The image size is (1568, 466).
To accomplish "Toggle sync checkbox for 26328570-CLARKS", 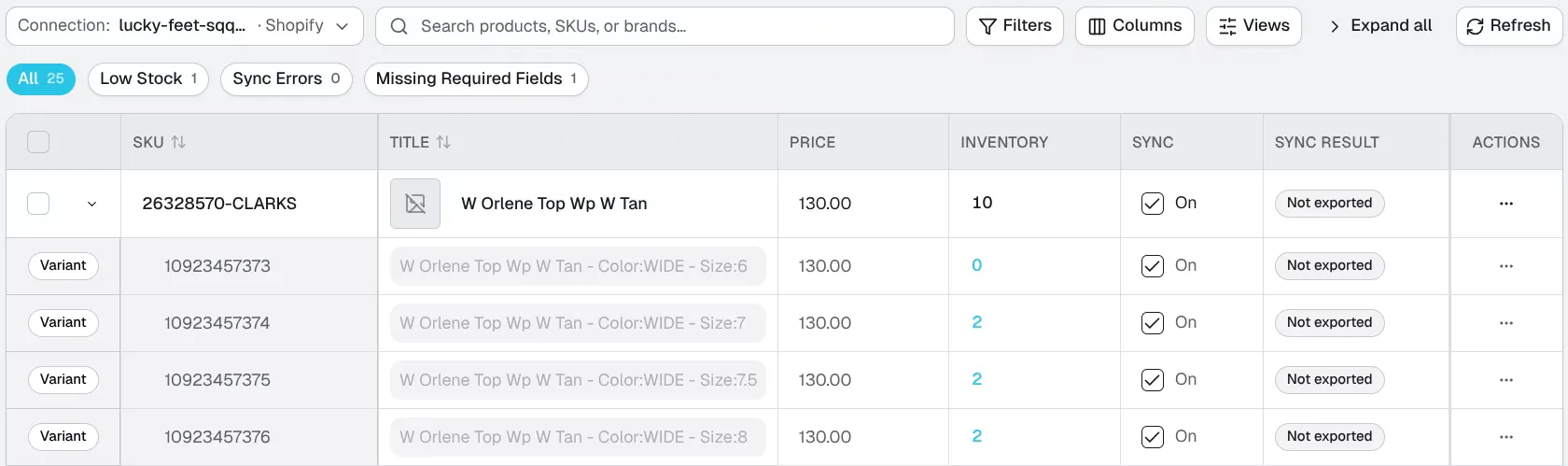I will (x=1153, y=204).
